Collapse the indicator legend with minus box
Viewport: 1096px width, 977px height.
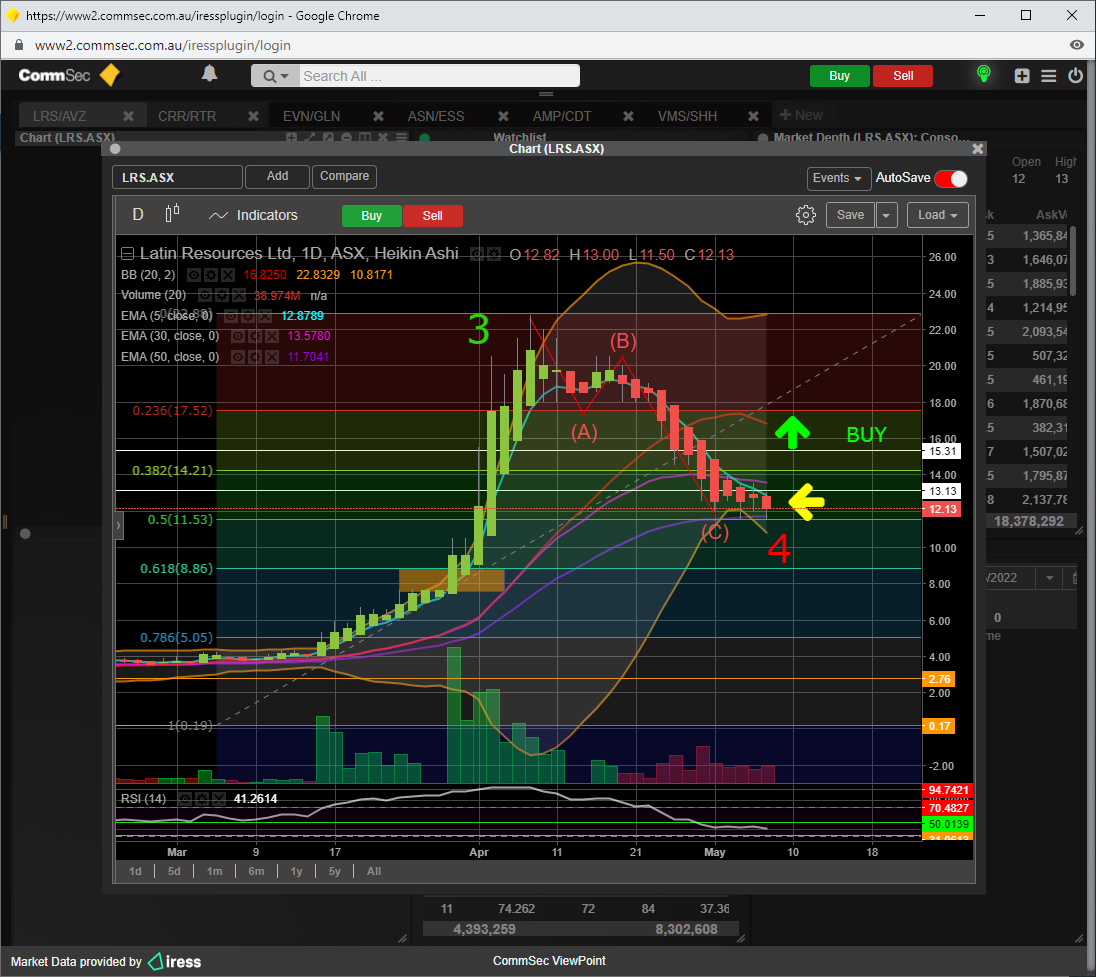pyautogui.click(x=127, y=254)
